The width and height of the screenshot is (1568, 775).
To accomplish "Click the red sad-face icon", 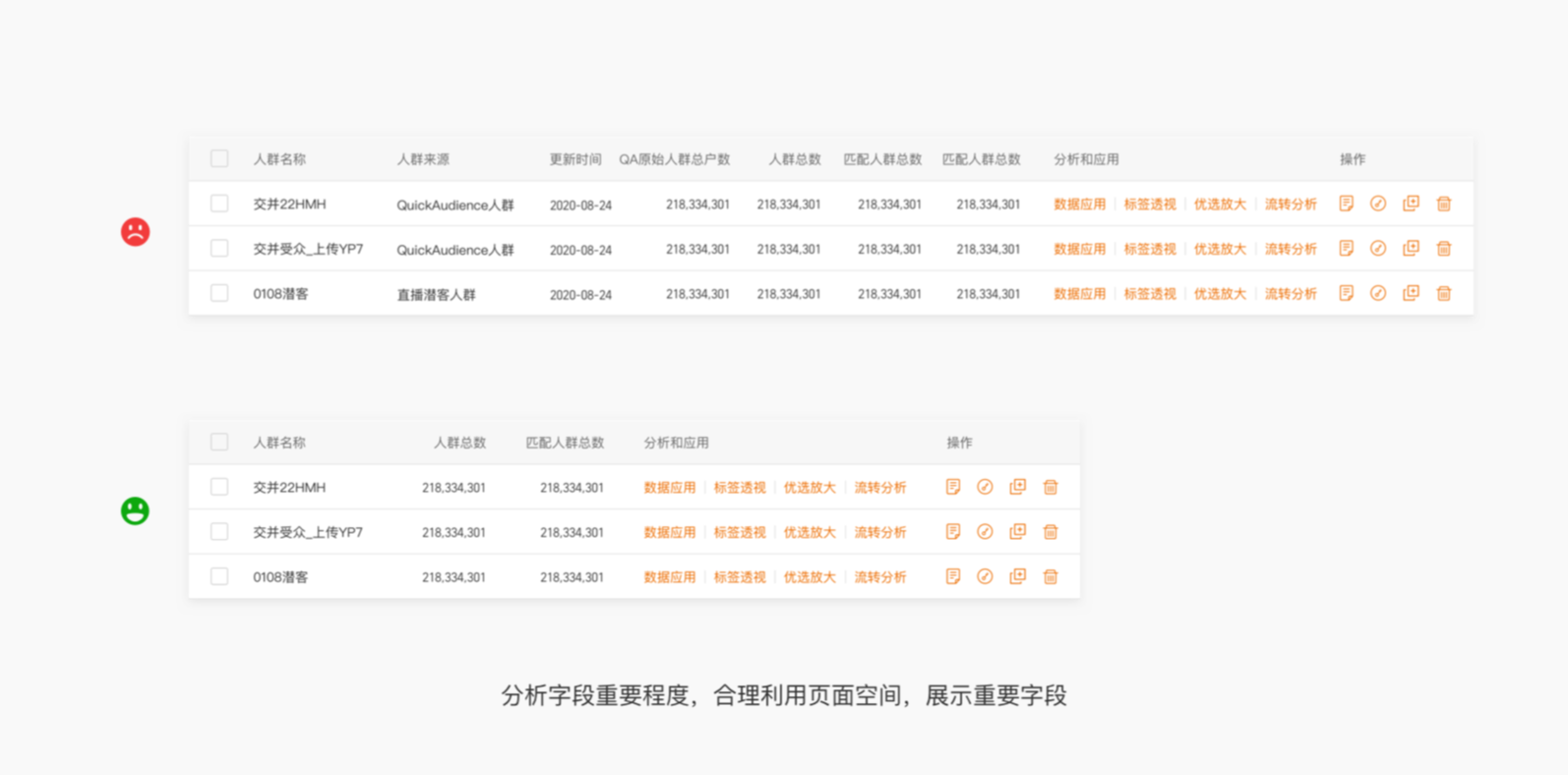I will (135, 231).
